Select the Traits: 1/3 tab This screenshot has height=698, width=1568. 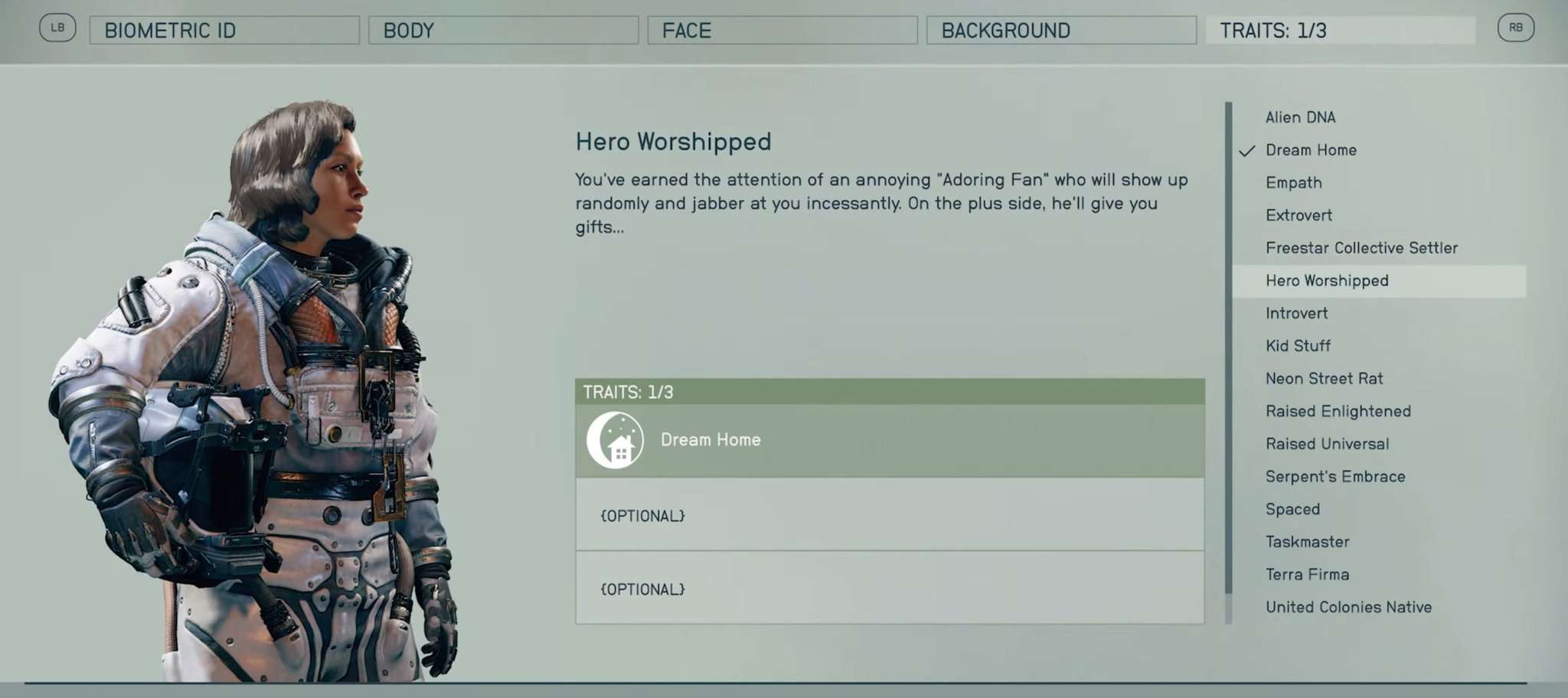[1341, 31]
